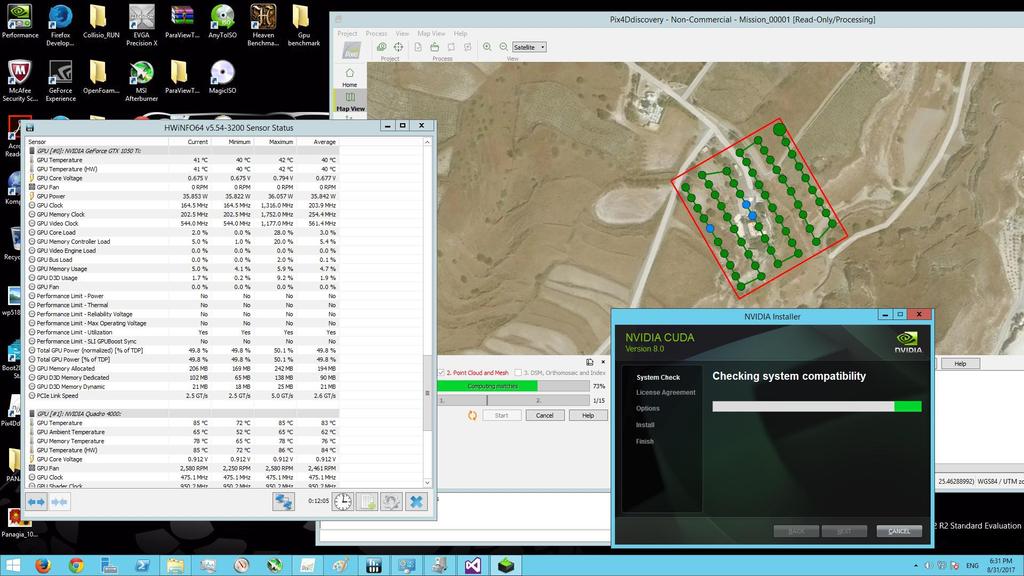Toggle DSM, Orthomosaic and Index checkbox
The width and height of the screenshot is (1024, 576).
(x=519, y=372)
